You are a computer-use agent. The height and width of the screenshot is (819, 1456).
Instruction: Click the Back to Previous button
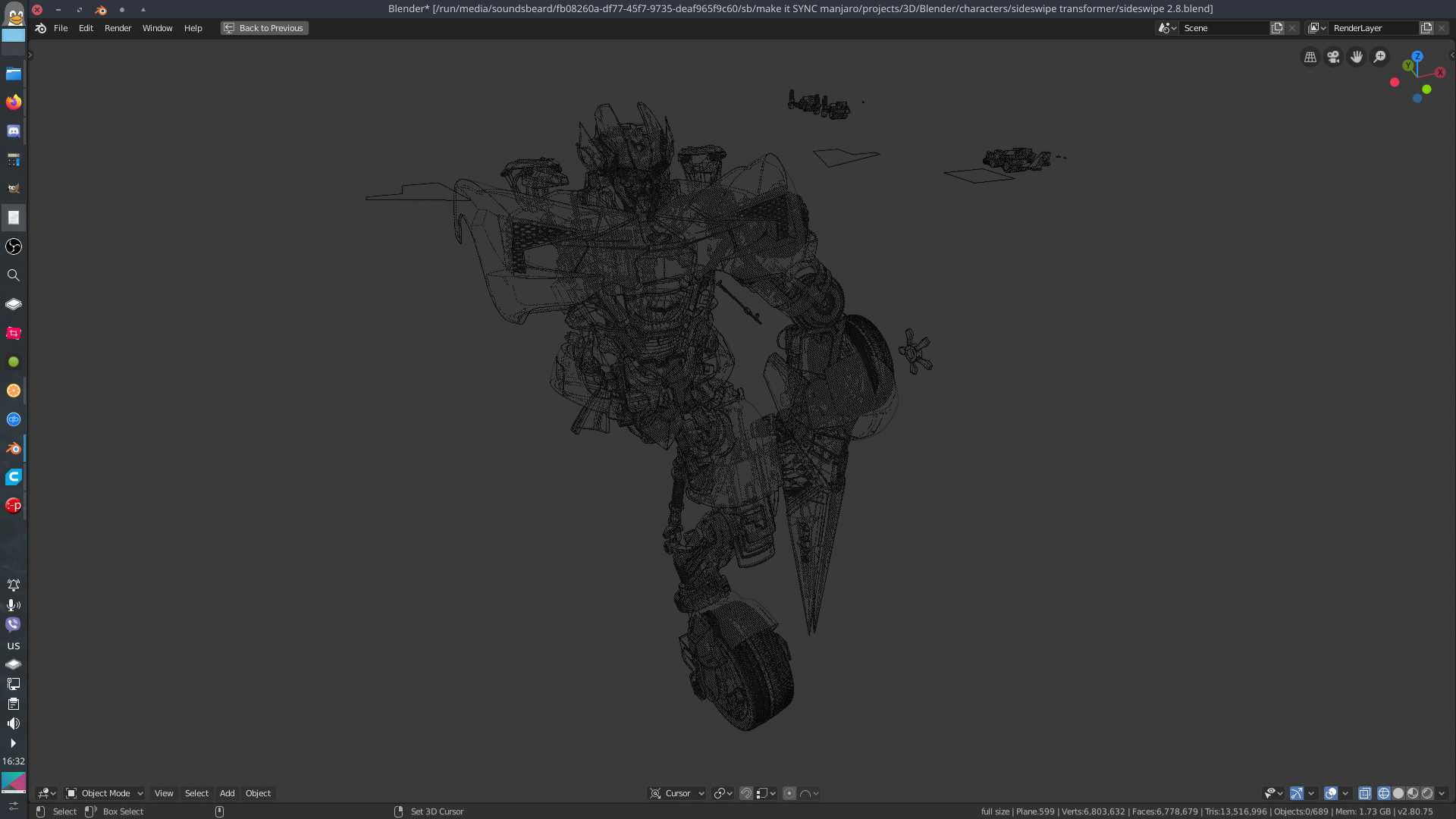pos(265,28)
